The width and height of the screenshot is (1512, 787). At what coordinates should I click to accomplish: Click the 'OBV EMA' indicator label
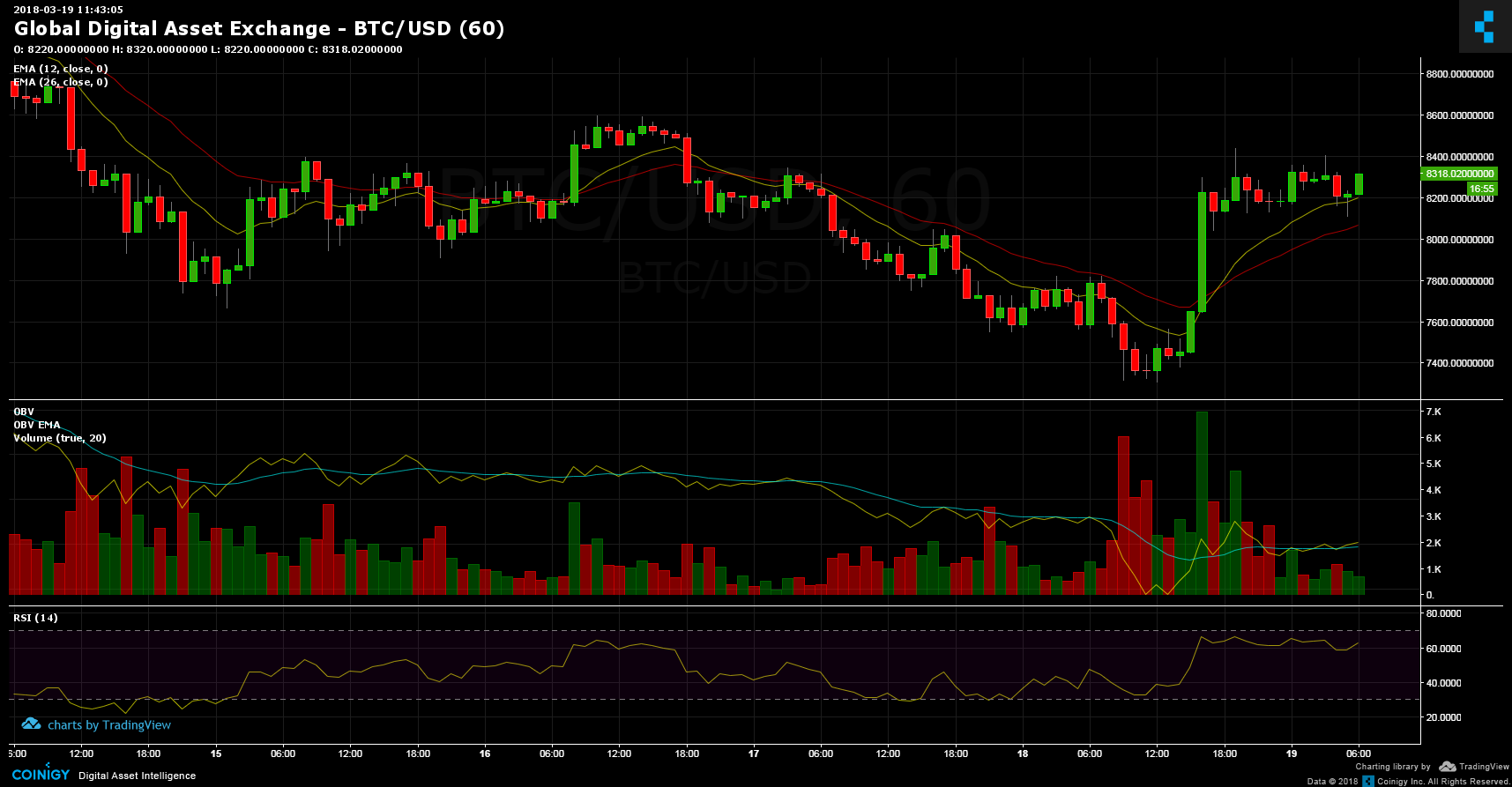[37, 425]
